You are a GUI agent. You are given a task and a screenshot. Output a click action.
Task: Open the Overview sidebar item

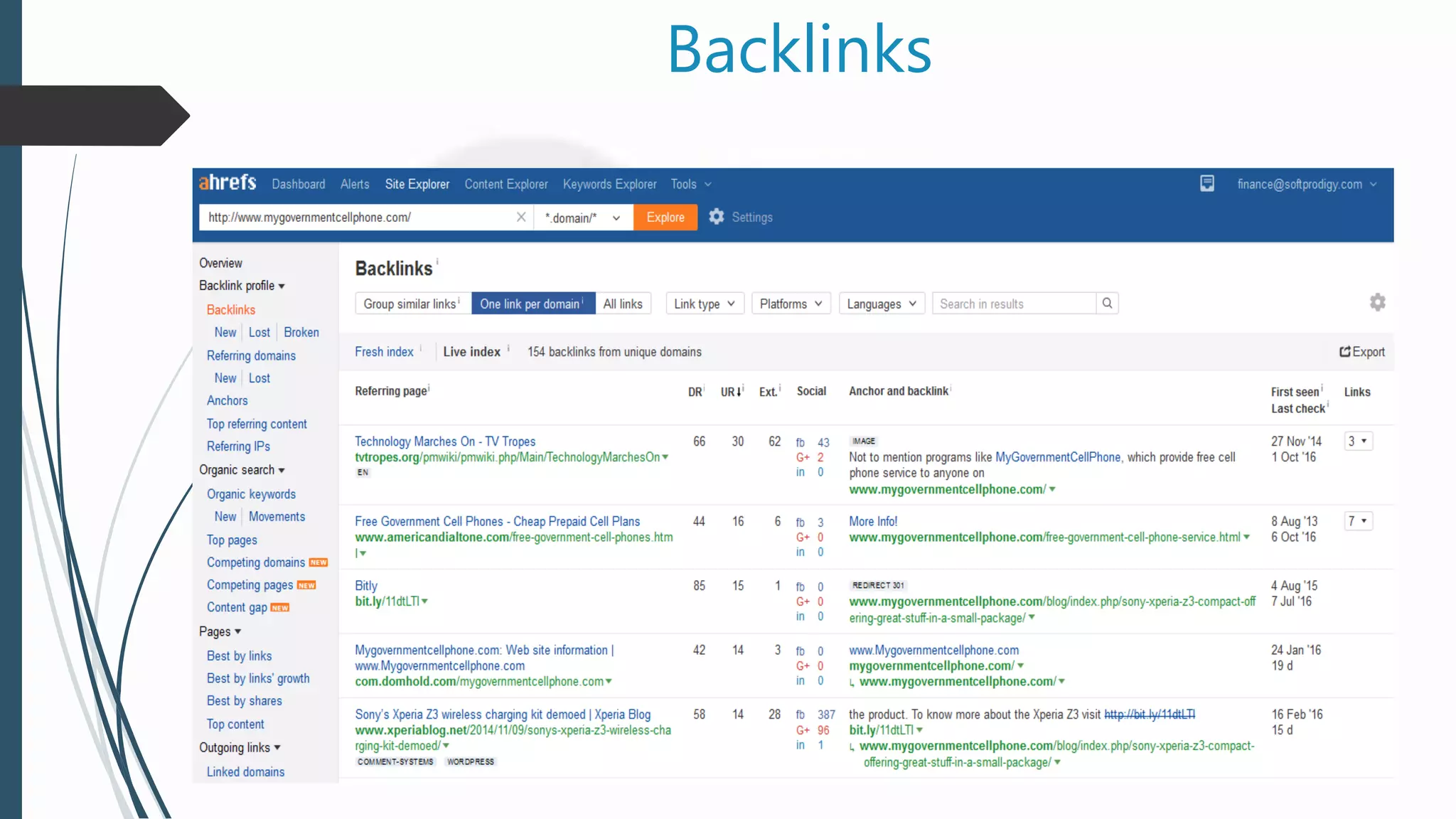220,263
